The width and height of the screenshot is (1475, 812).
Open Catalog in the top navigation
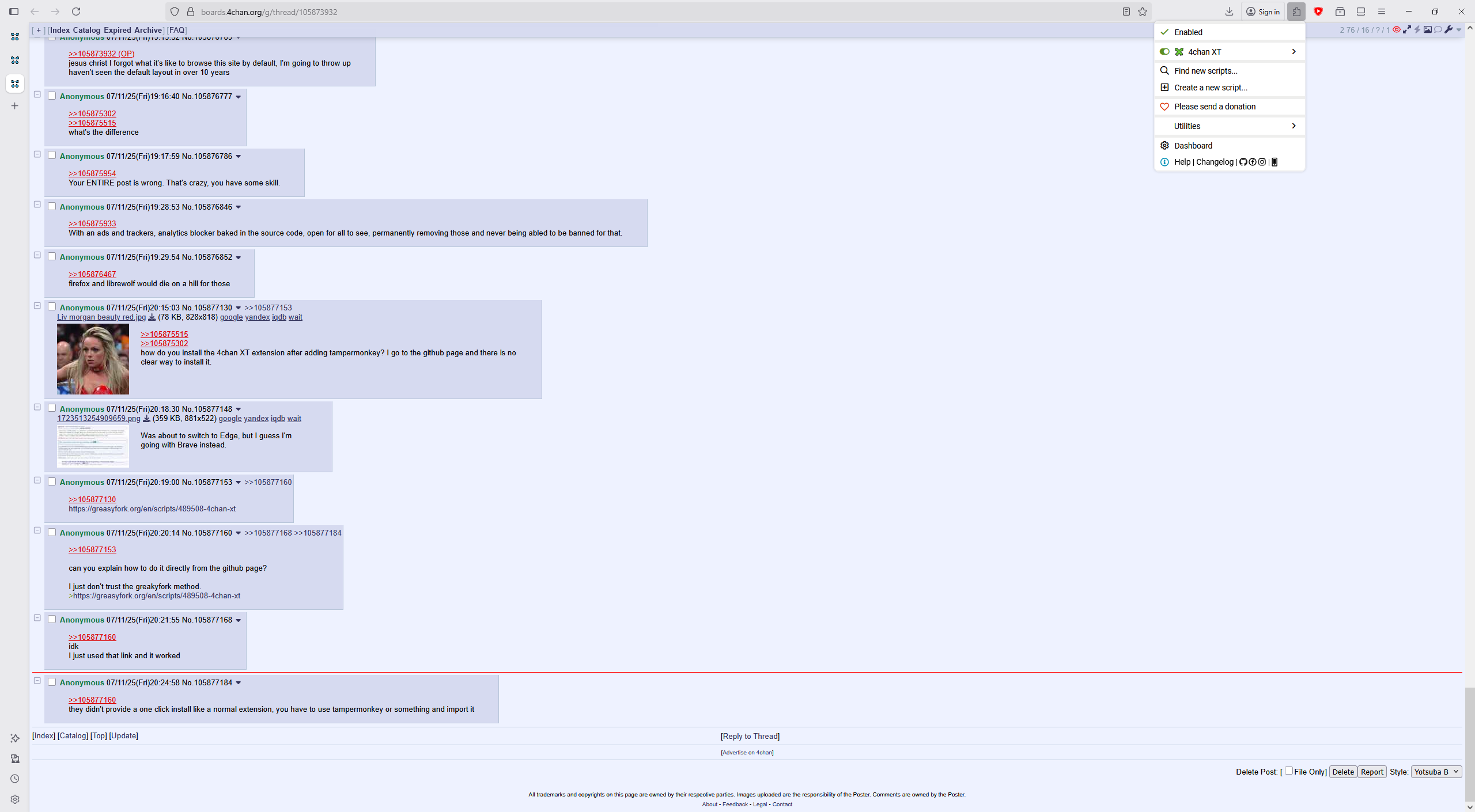[x=86, y=30]
